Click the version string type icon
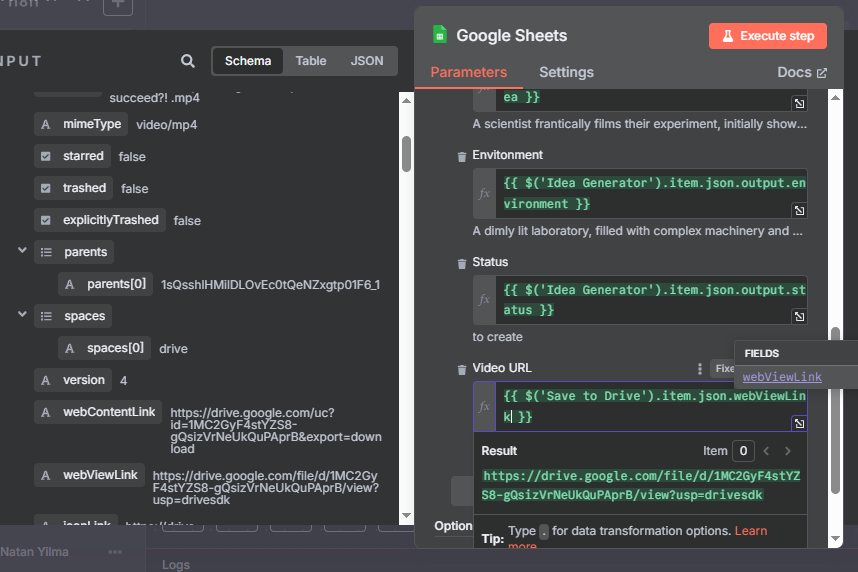Screen dimensions: 858x572 tap(46, 380)
